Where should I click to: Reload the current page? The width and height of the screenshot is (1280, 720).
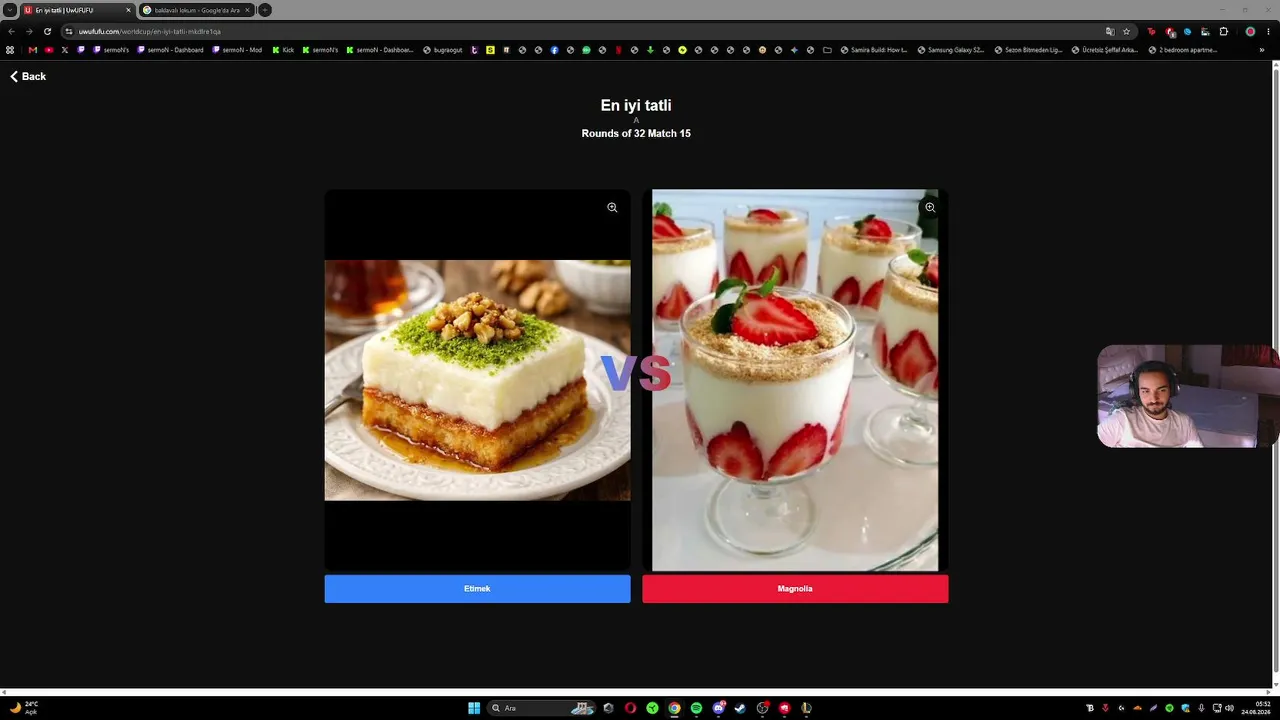47,31
